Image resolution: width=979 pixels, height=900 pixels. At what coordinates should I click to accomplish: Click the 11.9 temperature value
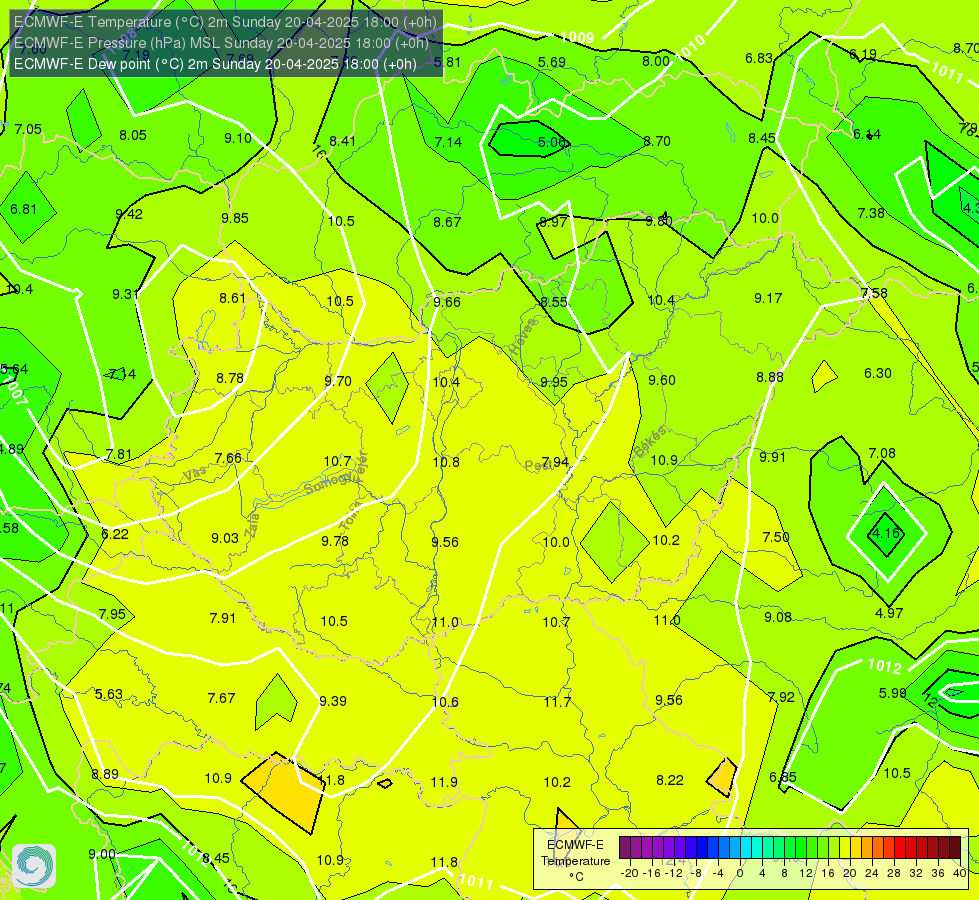click(444, 783)
